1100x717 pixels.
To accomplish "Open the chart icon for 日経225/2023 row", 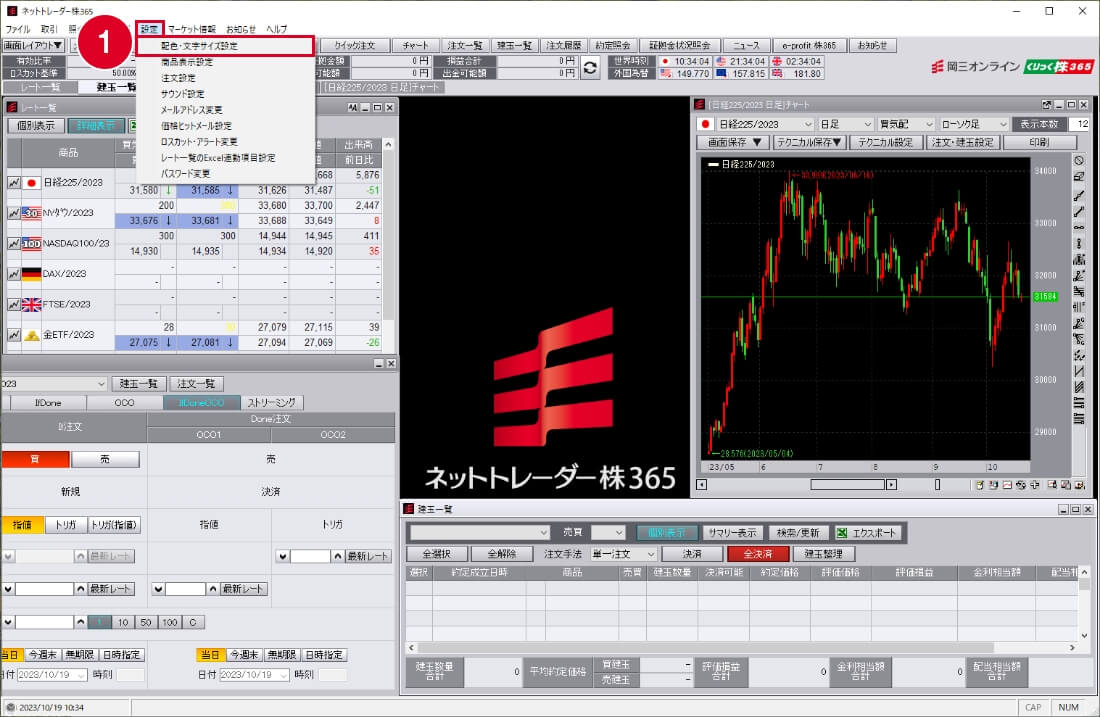I will click(13, 182).
